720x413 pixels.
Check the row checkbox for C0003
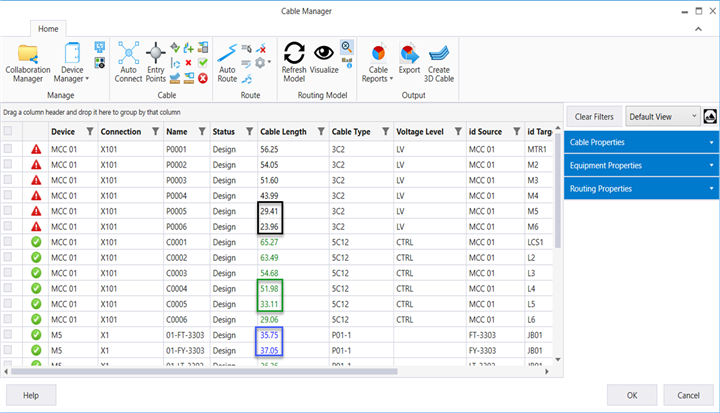click(x=8, y=272)
